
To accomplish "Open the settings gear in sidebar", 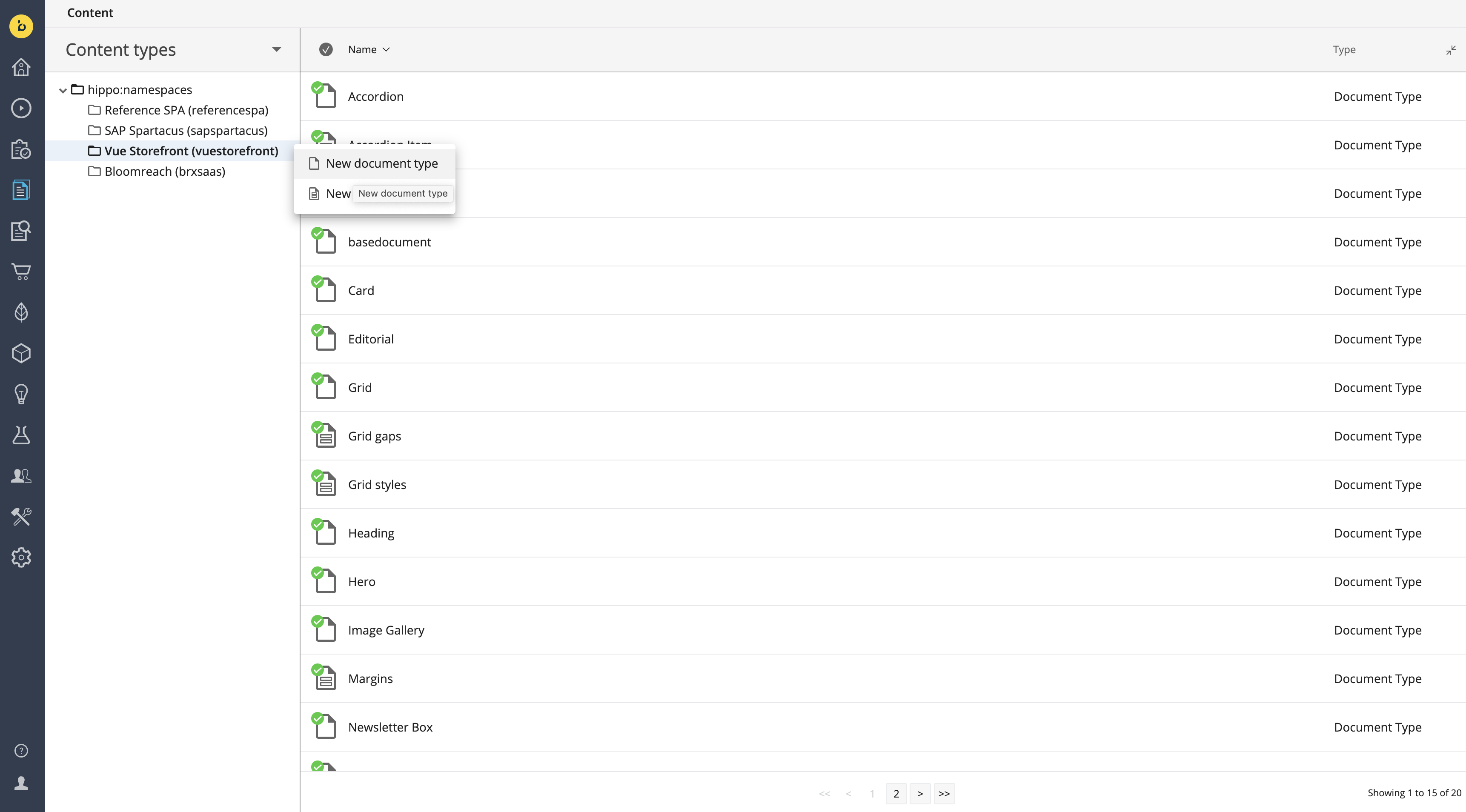I will tap(21, 557).
